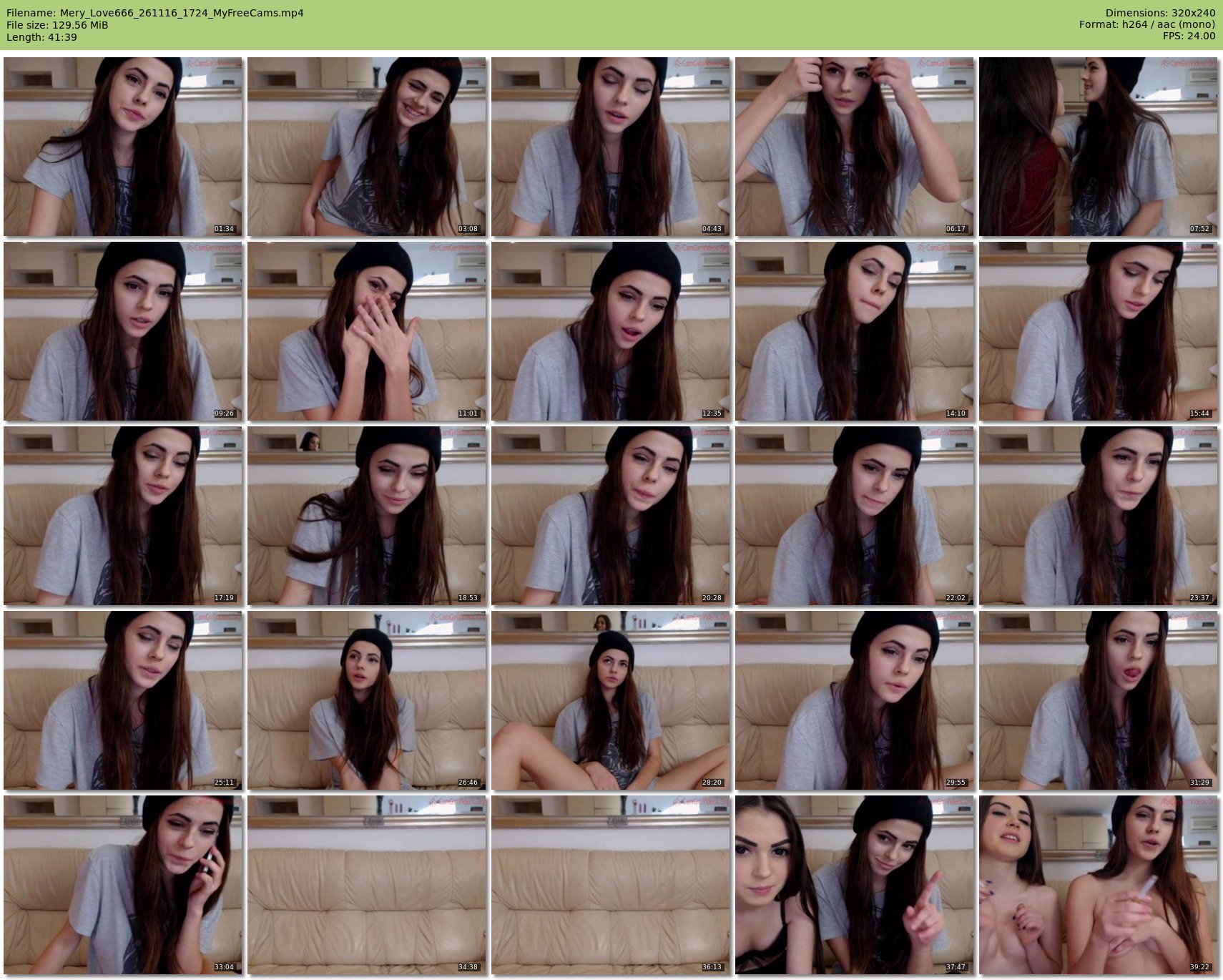This screenshot has height=980, width=1223.
Task: Click the frame labeled 11:01
Action: point(367,331)
